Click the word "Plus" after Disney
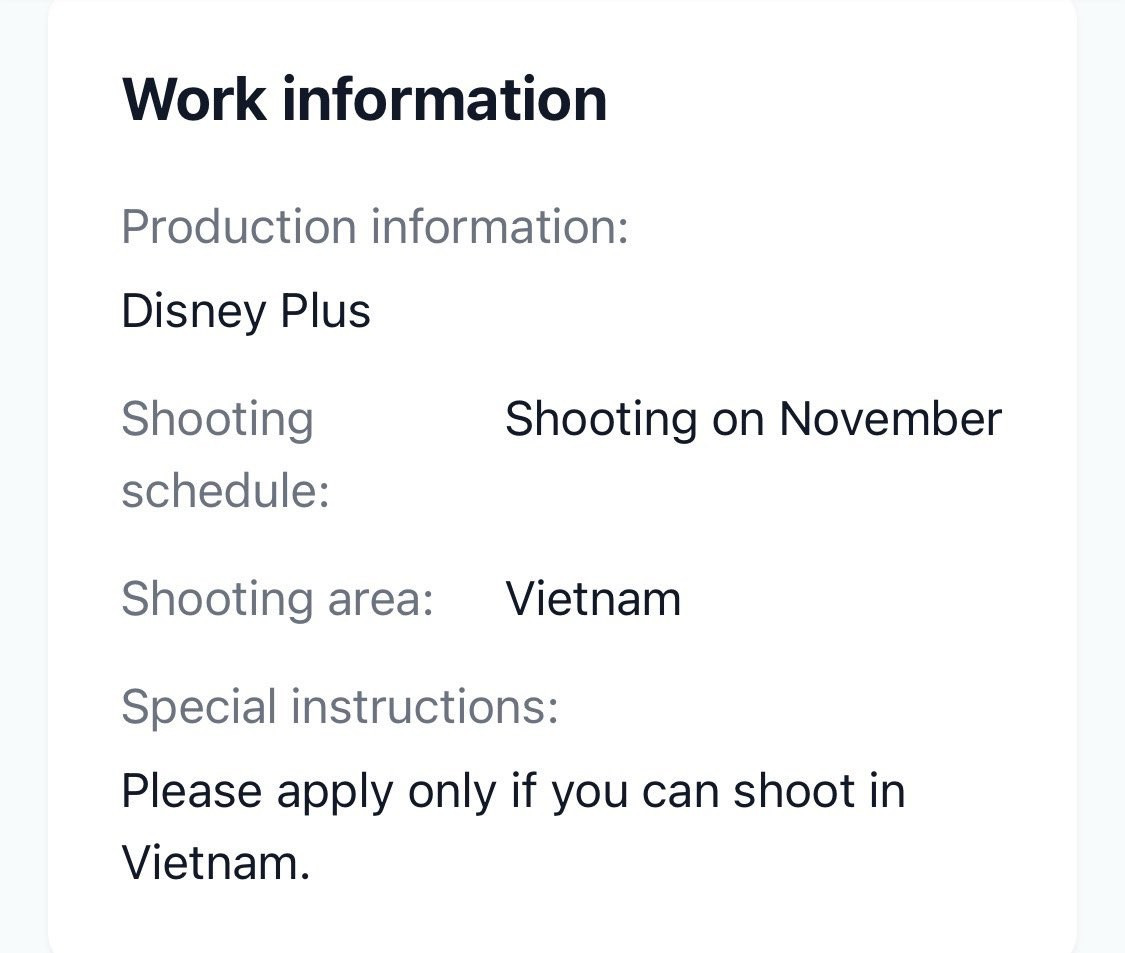1125x953 pixels. [x=325, y=311]
